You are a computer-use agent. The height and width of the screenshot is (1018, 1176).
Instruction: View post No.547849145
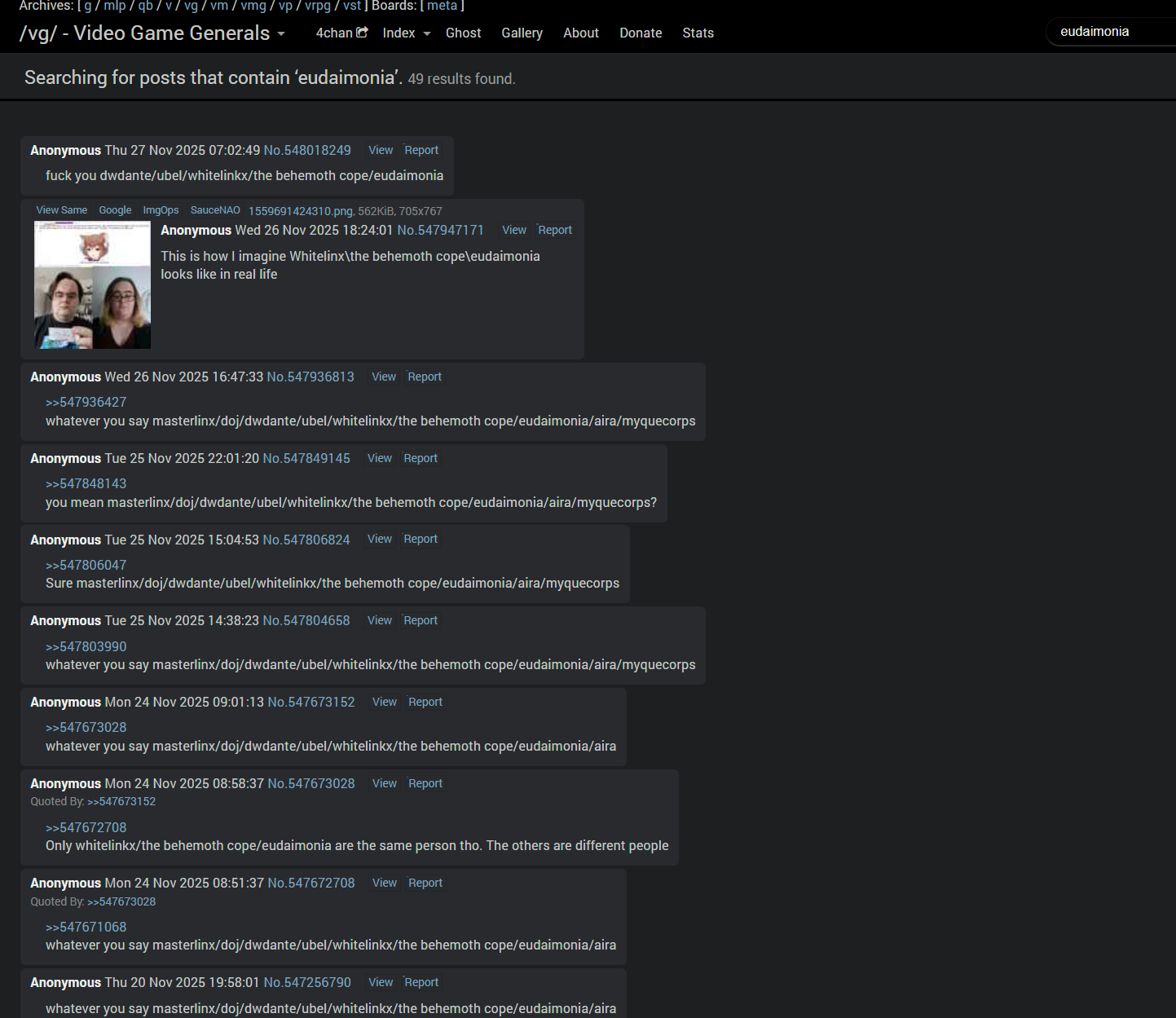[380, 459]
